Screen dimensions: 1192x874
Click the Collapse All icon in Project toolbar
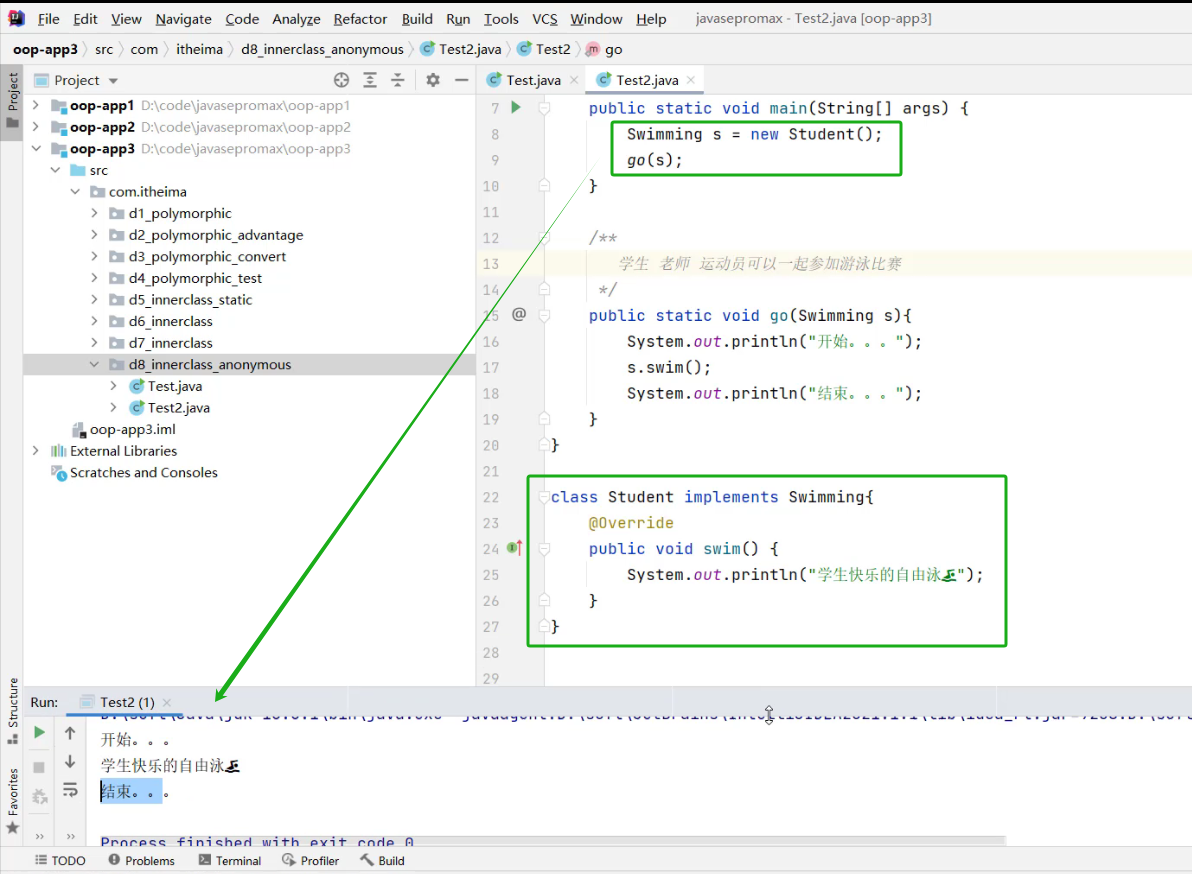point(398,80)
